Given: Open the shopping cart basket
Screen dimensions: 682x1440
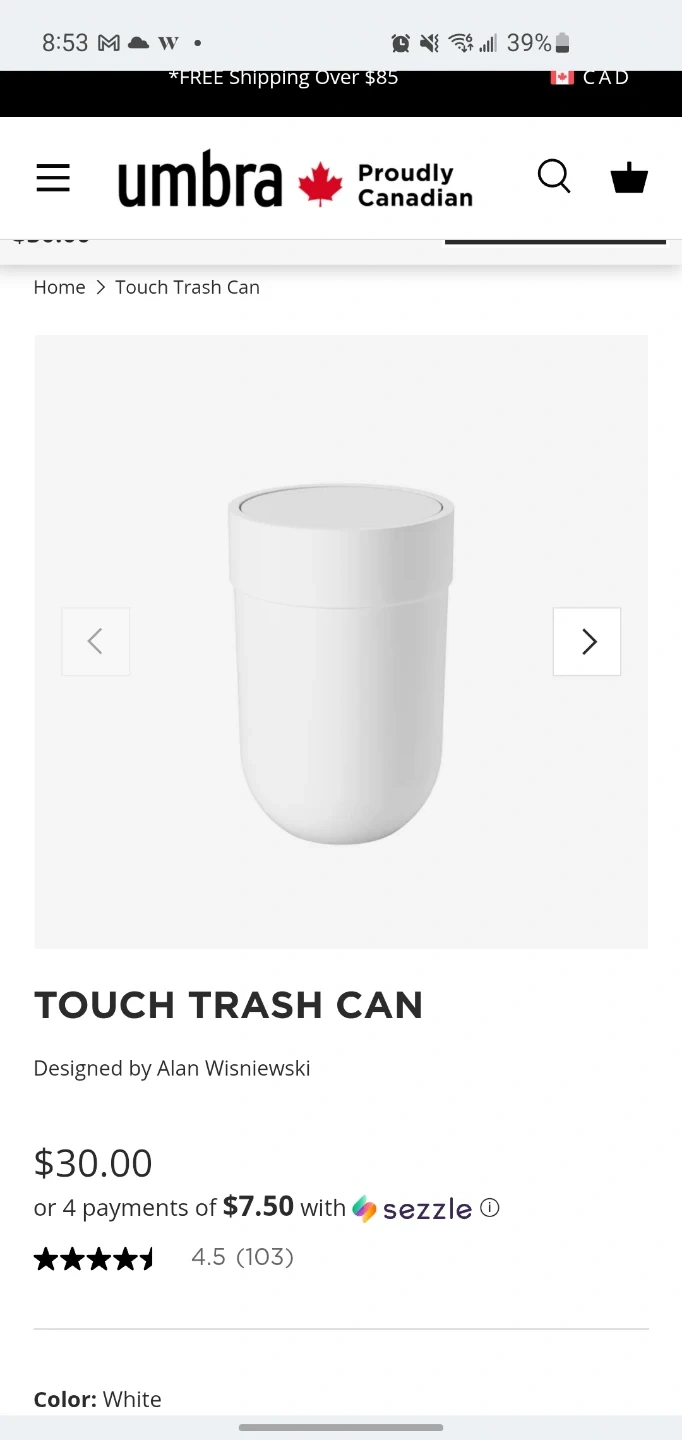Looking at the screenshot, I should pyautogui.click(x=629, y=178).
